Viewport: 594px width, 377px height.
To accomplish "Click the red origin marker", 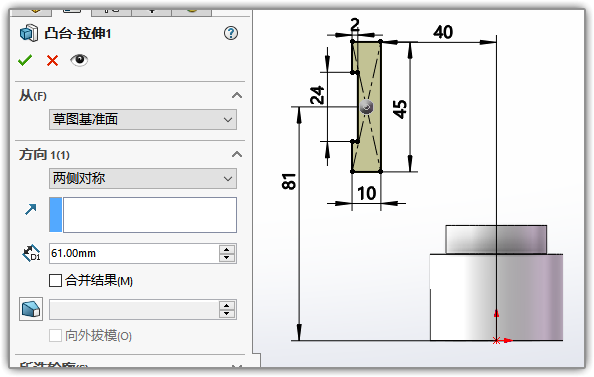I will [x=497, y=341].
